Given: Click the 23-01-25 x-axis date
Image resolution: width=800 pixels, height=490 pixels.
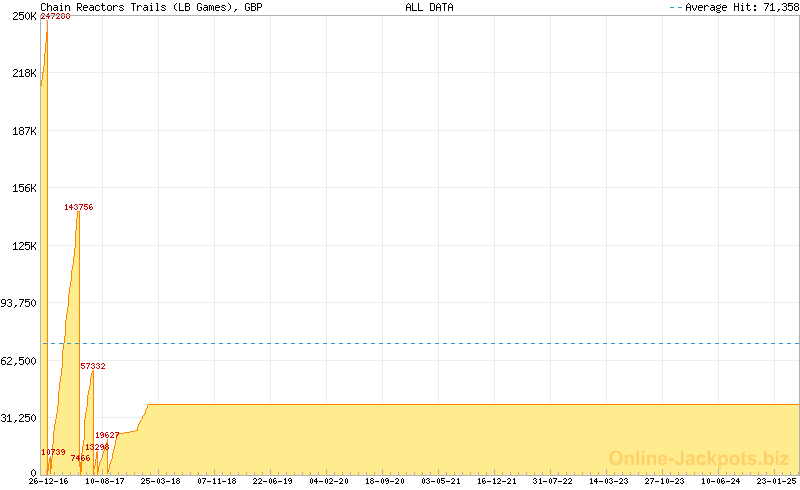Looking at the screenshot, I should [776, 481].
